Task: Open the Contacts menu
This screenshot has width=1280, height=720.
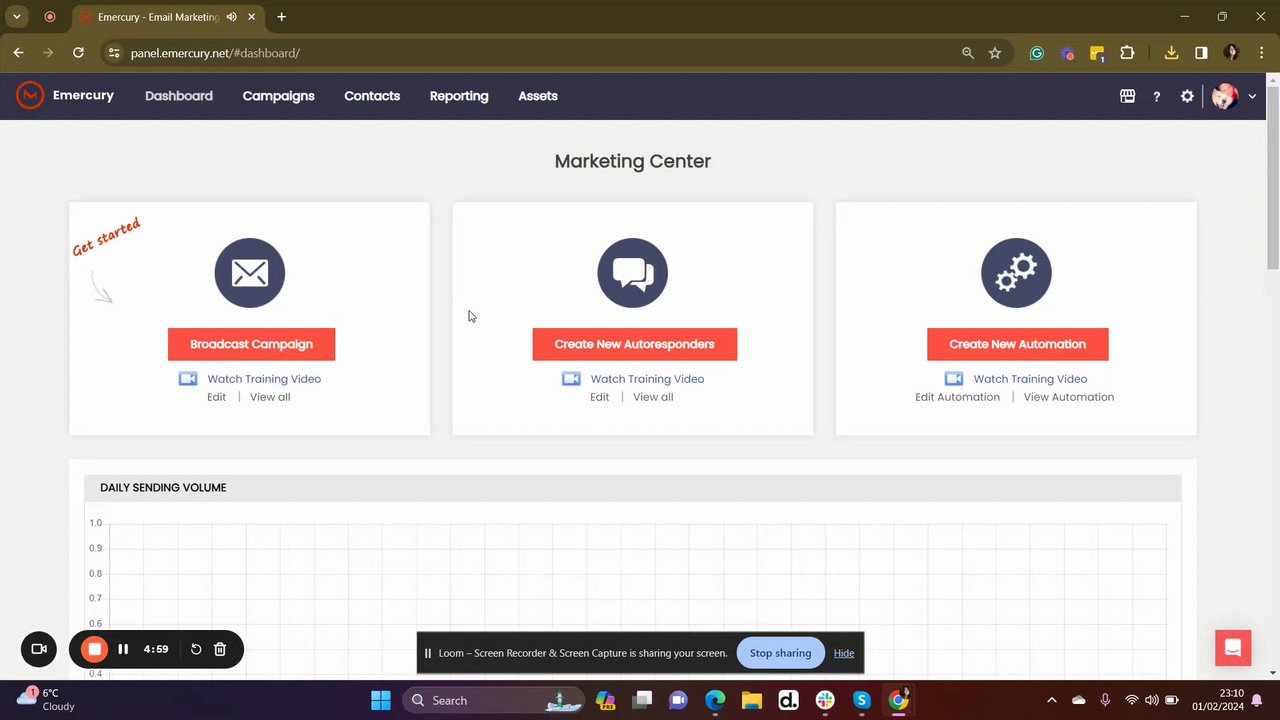Action: tap(372, 96)
